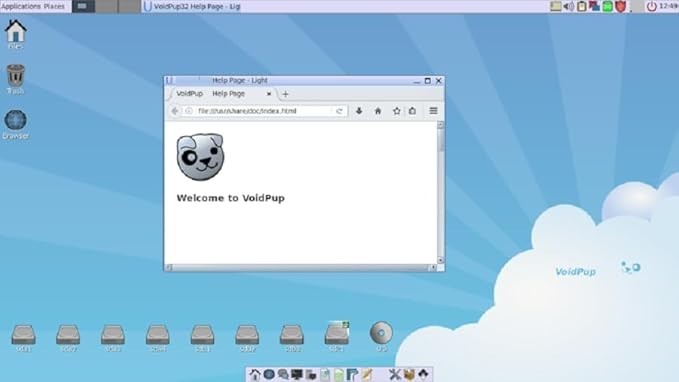Show site information icon in address bar
The height and width of the screenshot is (382, 679).
189,111
